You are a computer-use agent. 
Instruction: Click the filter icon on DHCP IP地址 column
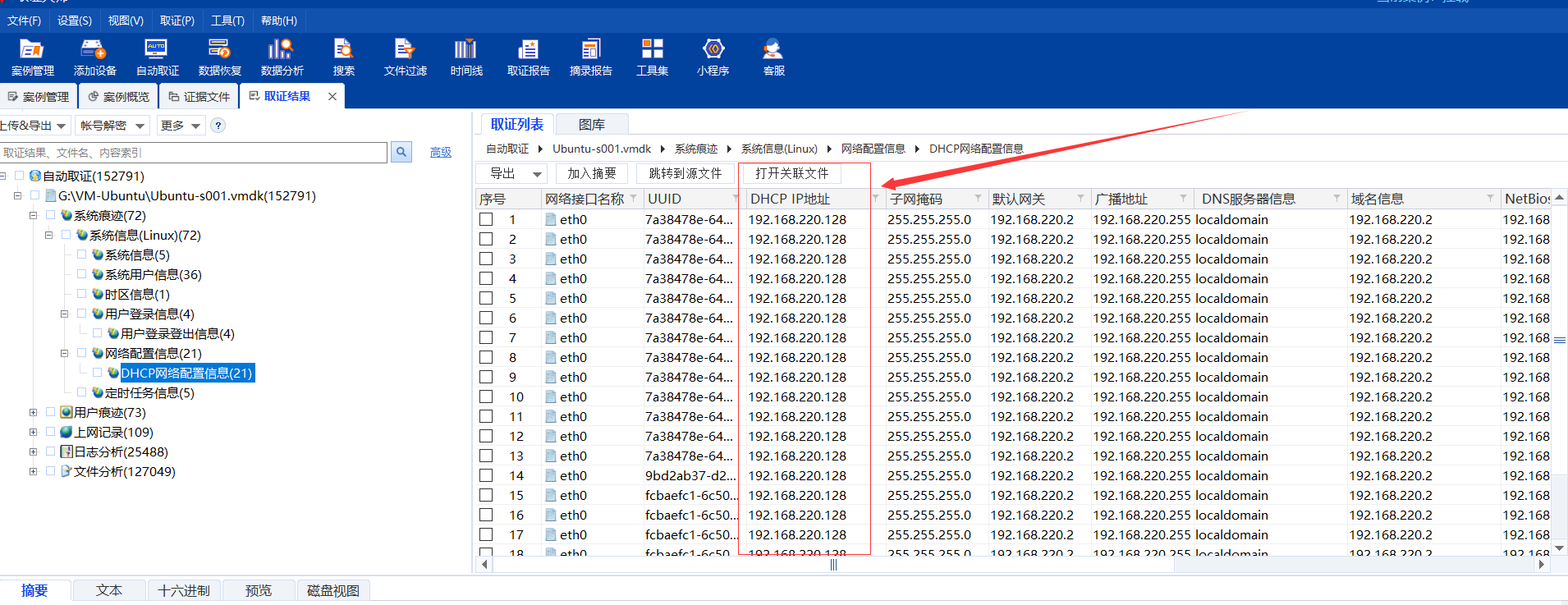click(875, 199)
